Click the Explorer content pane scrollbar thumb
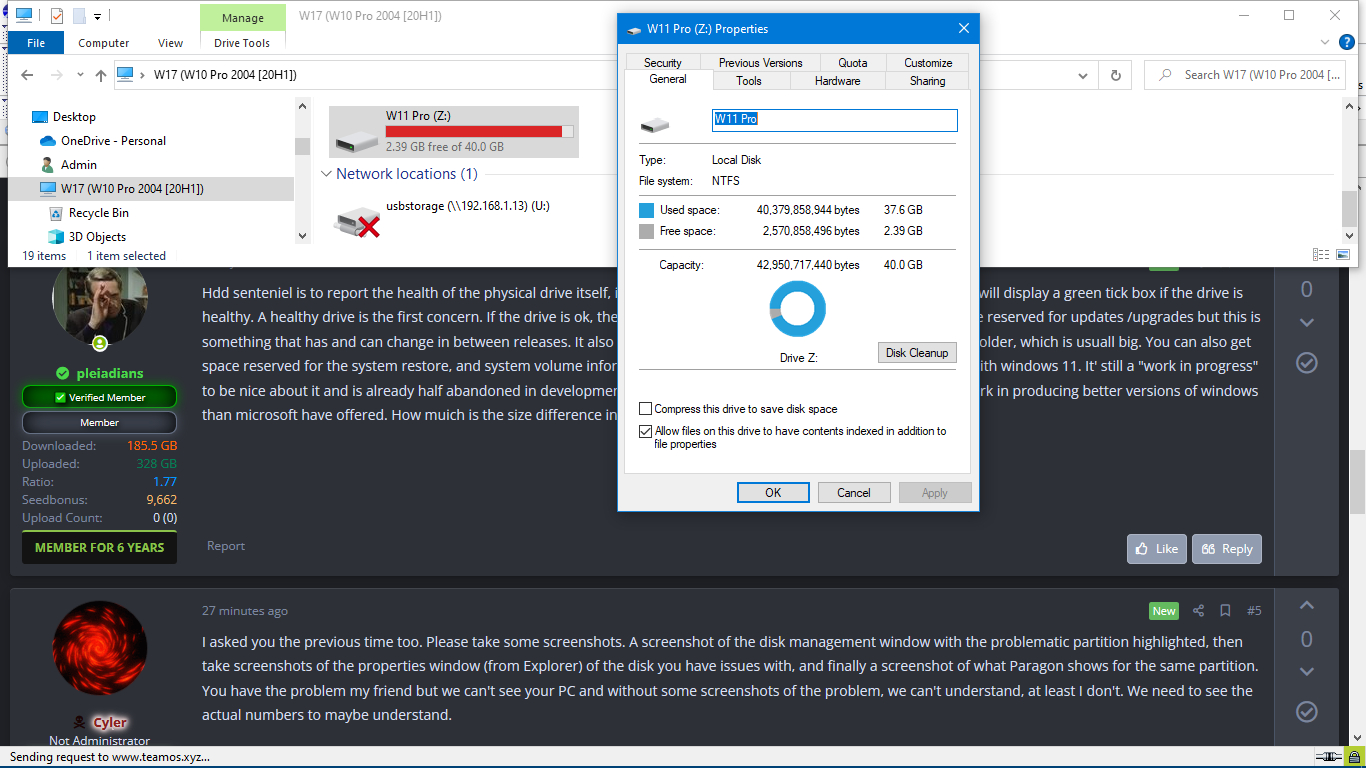The width and height of the screenshot is (1366, 768). coord(1349,208)
